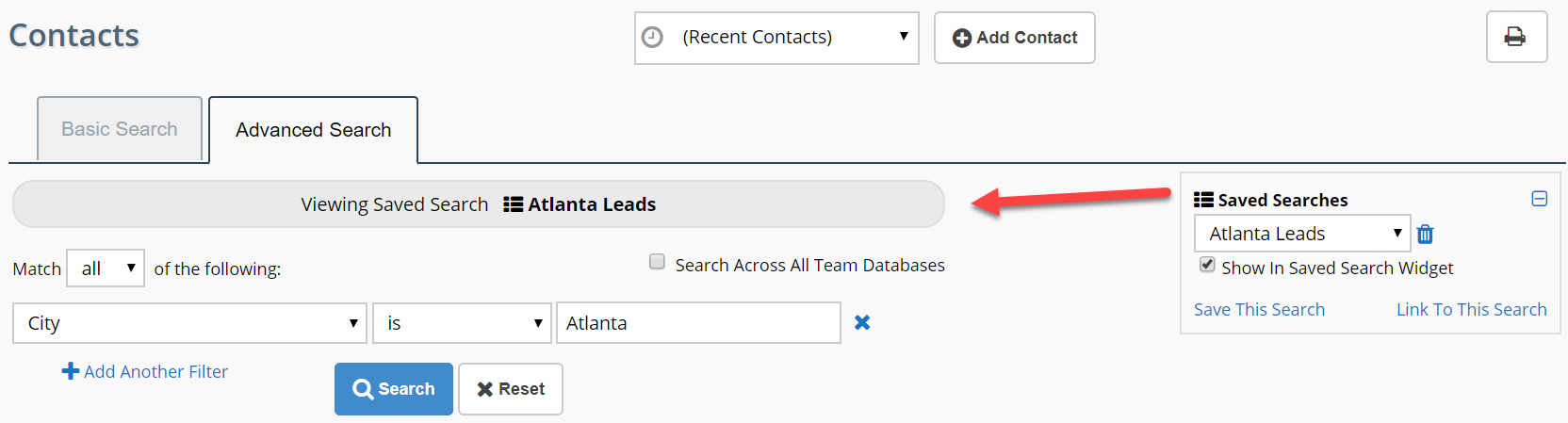The image size is (1568, 423).
Task: Open the Atlanta Leads saved search dropdown
Action: [x=1302, y=234]
